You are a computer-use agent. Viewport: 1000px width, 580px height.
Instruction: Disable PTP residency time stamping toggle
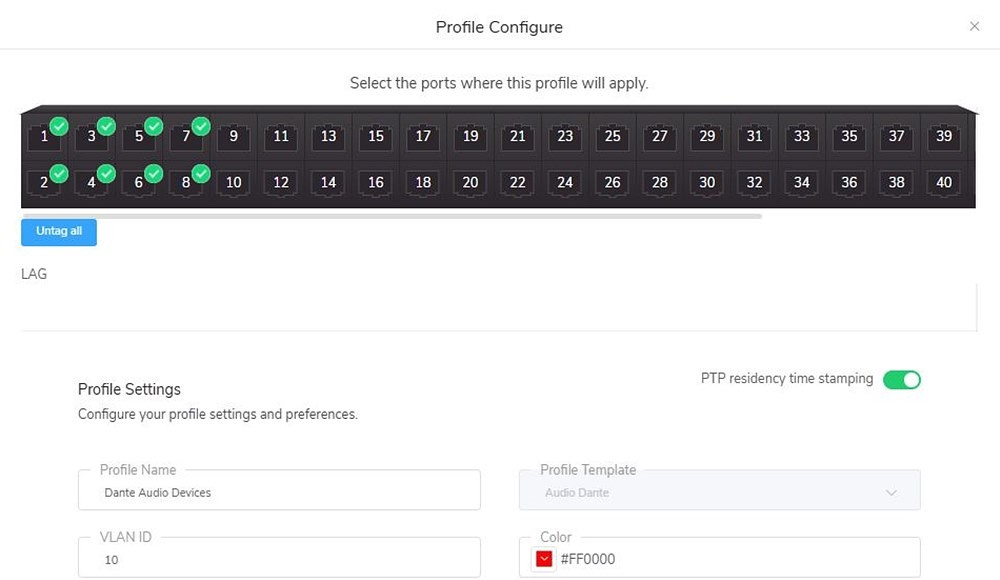[901, 380]
